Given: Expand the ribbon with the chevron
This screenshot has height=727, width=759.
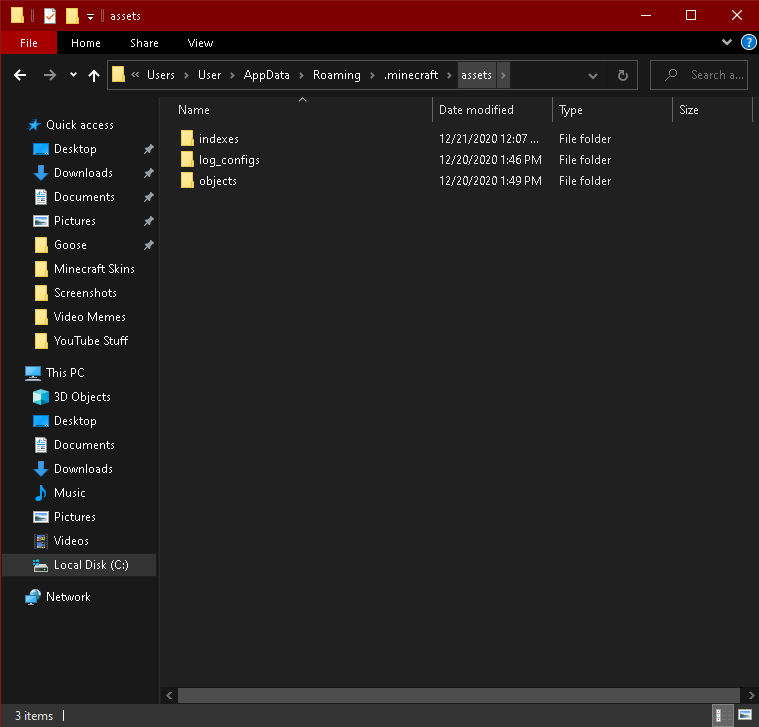Looking at the screenshot, I should (727, 43).
